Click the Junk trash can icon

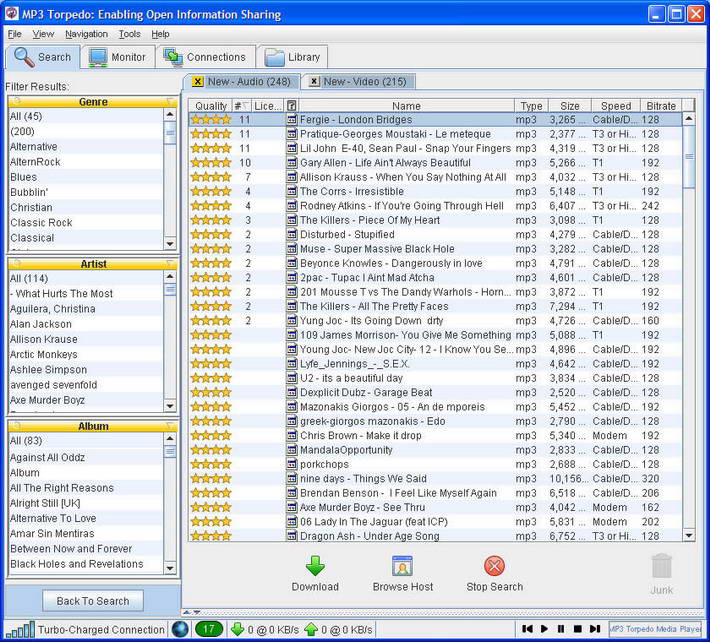[662, 566]
